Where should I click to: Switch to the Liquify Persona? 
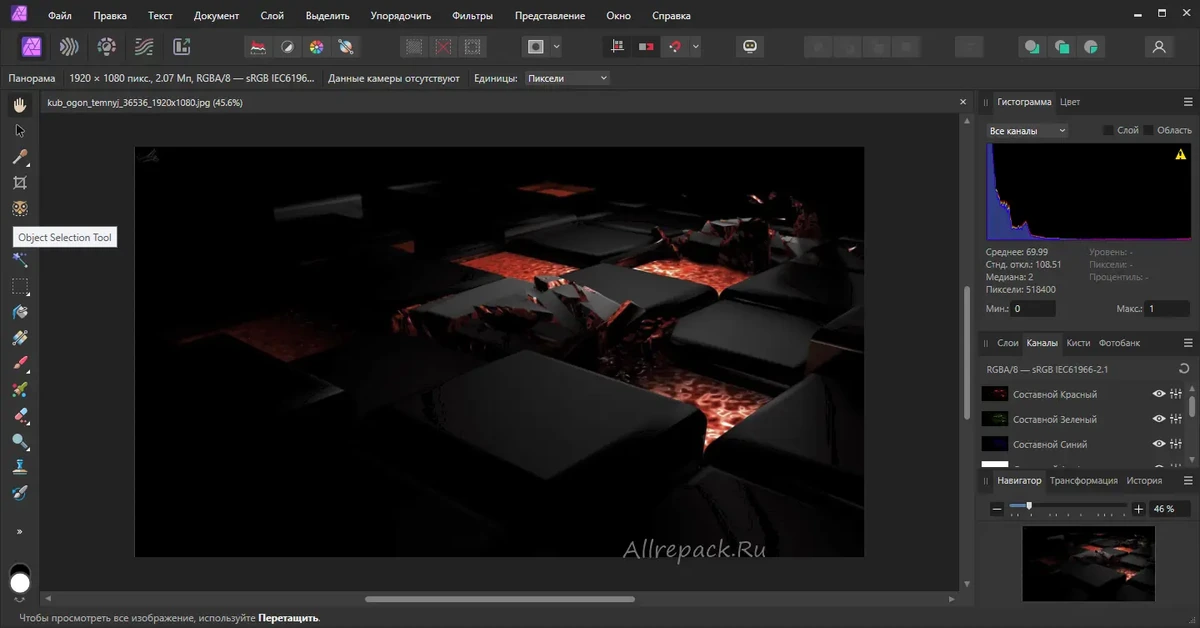point(68,46)
